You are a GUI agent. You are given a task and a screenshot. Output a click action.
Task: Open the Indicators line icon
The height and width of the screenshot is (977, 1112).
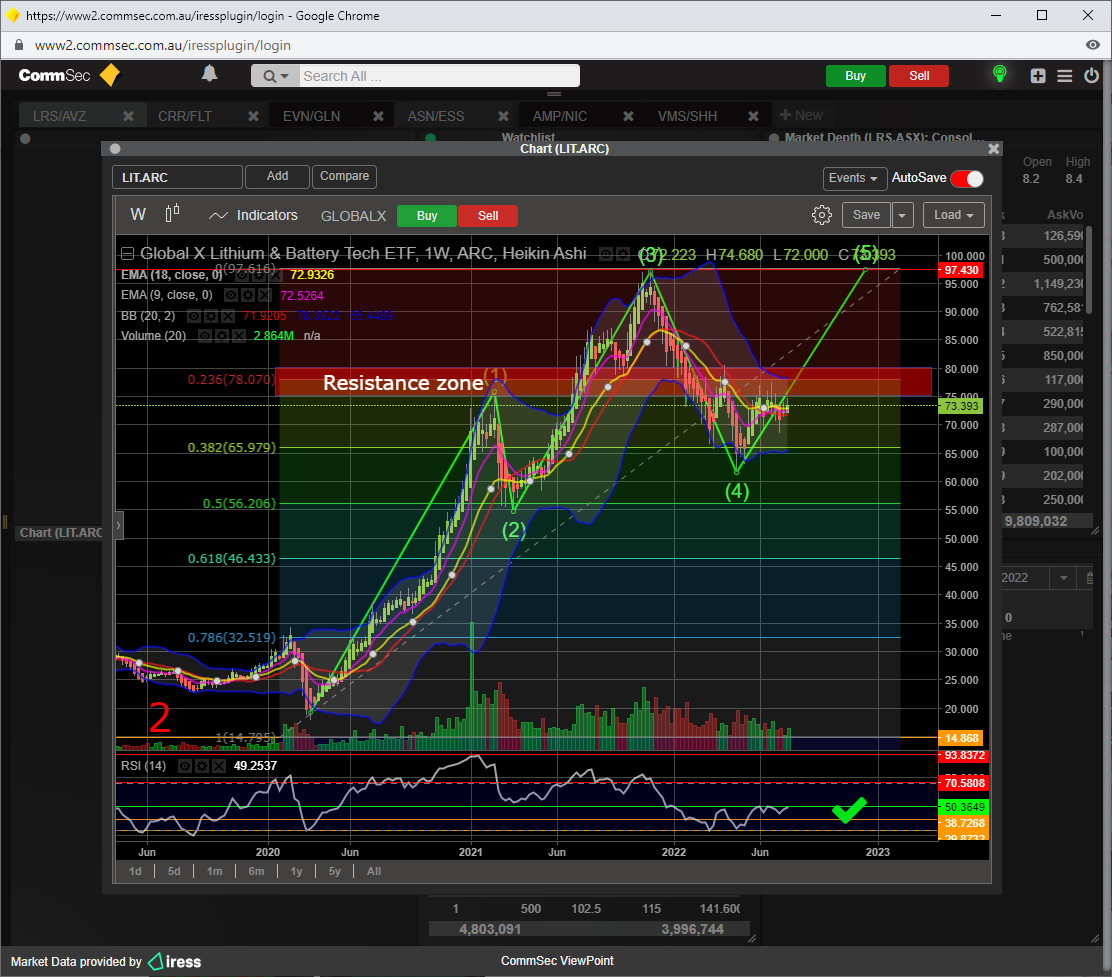click(218, 216)
